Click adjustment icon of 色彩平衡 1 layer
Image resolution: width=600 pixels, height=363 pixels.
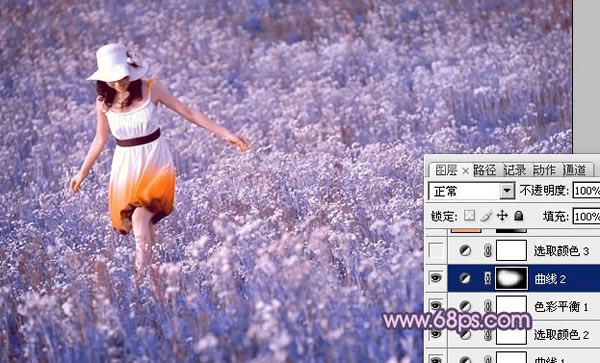pos(465,306)
